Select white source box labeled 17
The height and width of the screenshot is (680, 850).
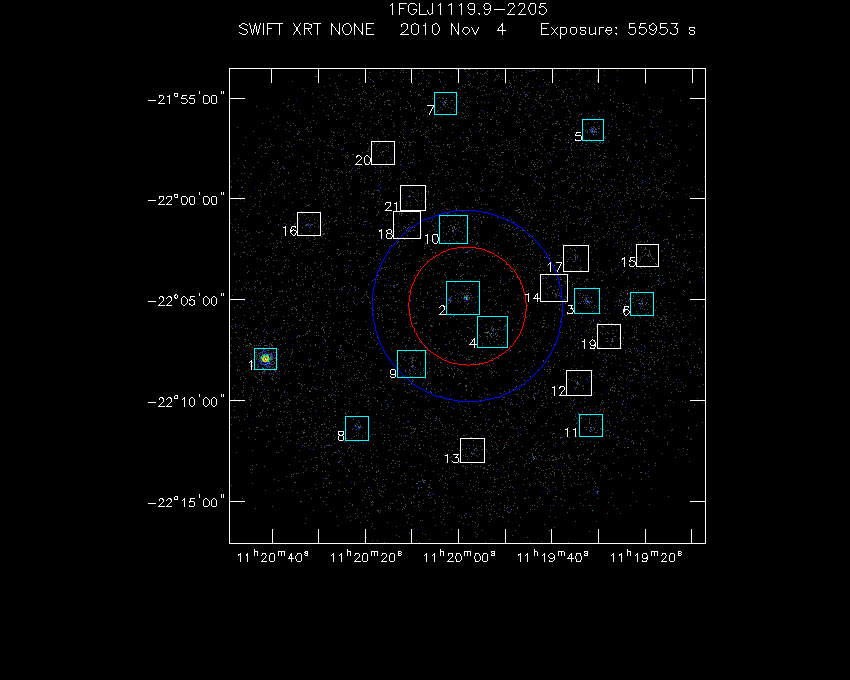tap(576, 259)
